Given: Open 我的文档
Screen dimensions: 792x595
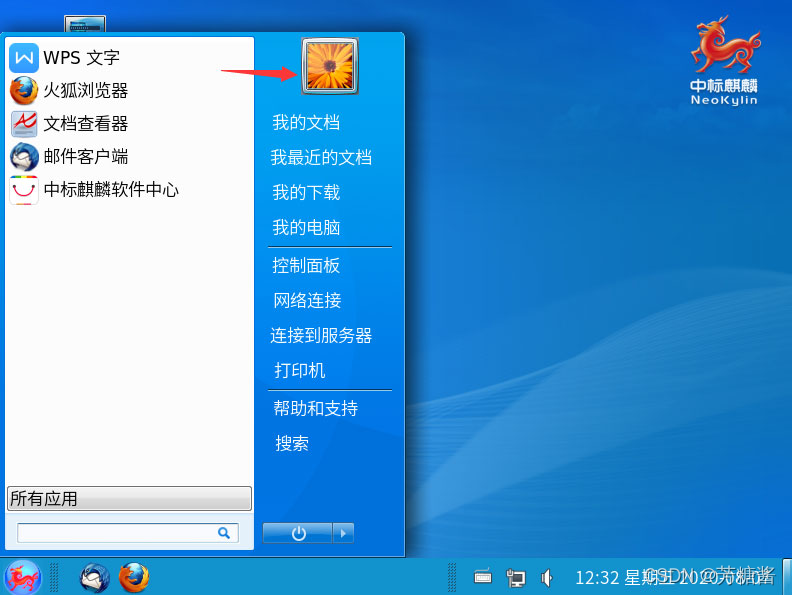Looking at the screenshot, I should [306, 123].
